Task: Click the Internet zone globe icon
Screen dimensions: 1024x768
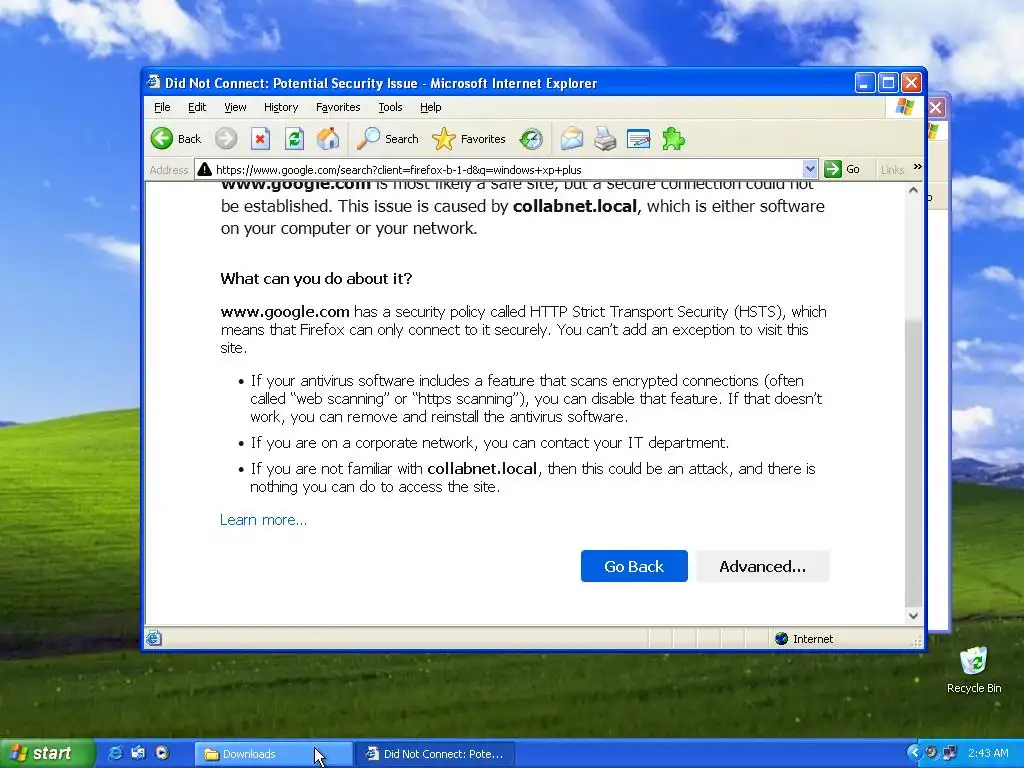Action: click(x=781, y=638)
